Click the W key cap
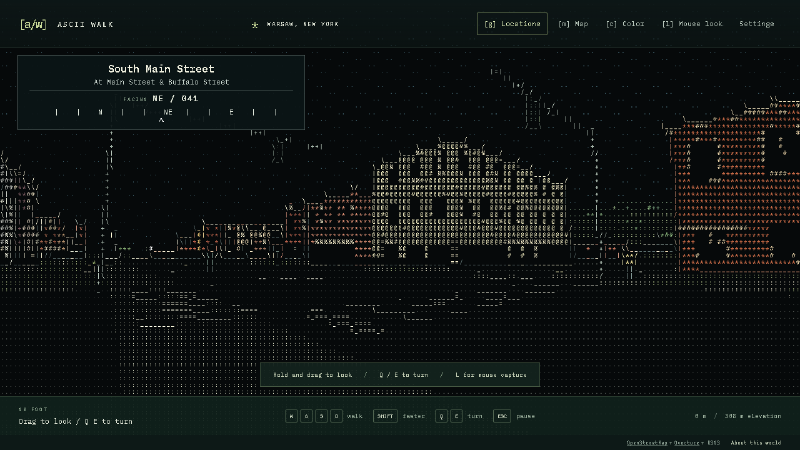 click(x=291, y=416)
